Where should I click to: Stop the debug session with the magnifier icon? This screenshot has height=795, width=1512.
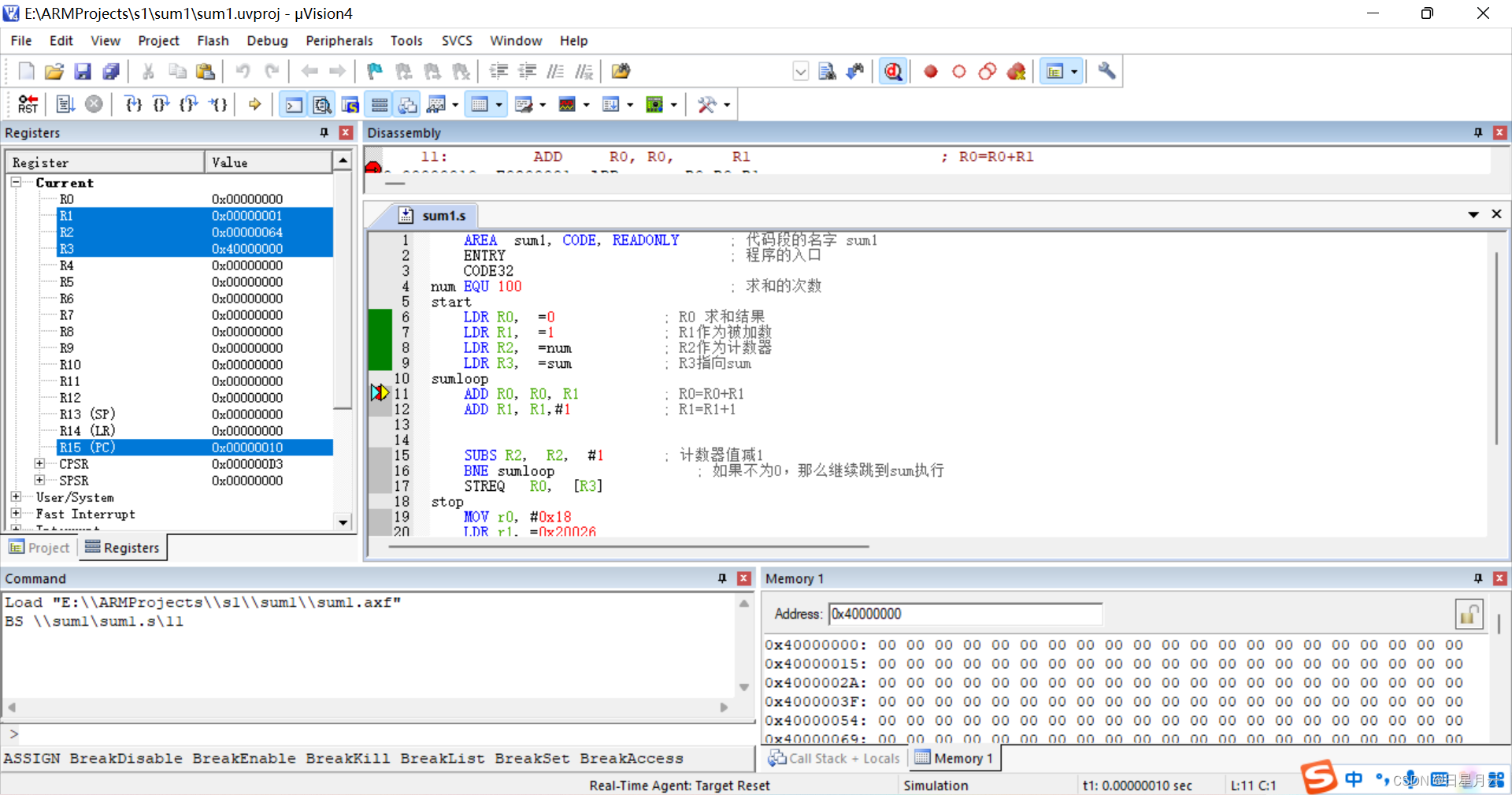[893, 71]
